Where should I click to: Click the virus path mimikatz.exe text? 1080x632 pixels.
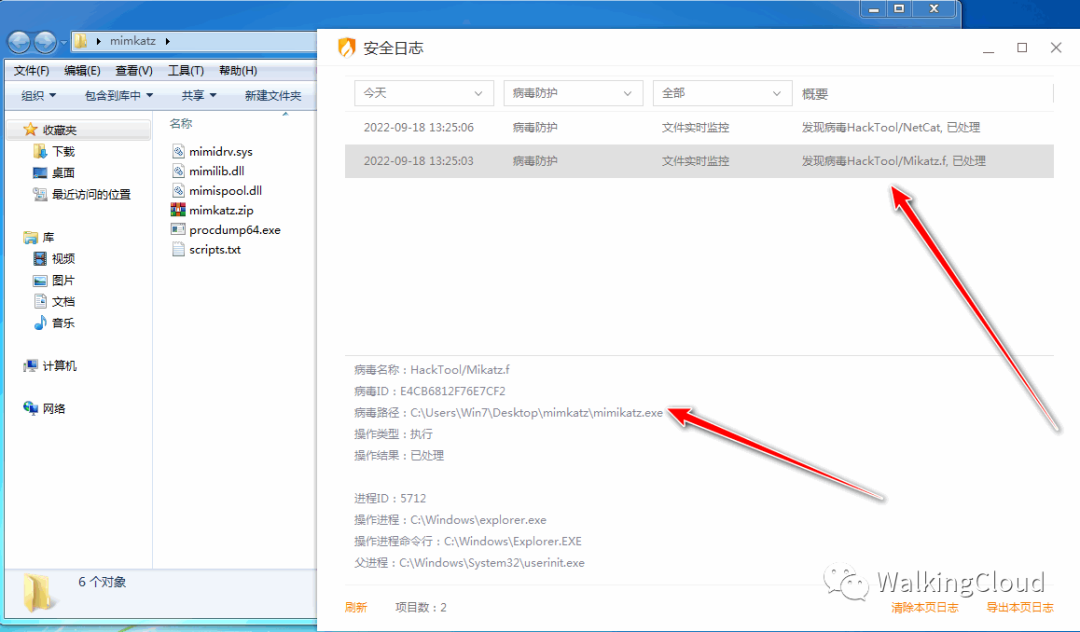(508, 412)
